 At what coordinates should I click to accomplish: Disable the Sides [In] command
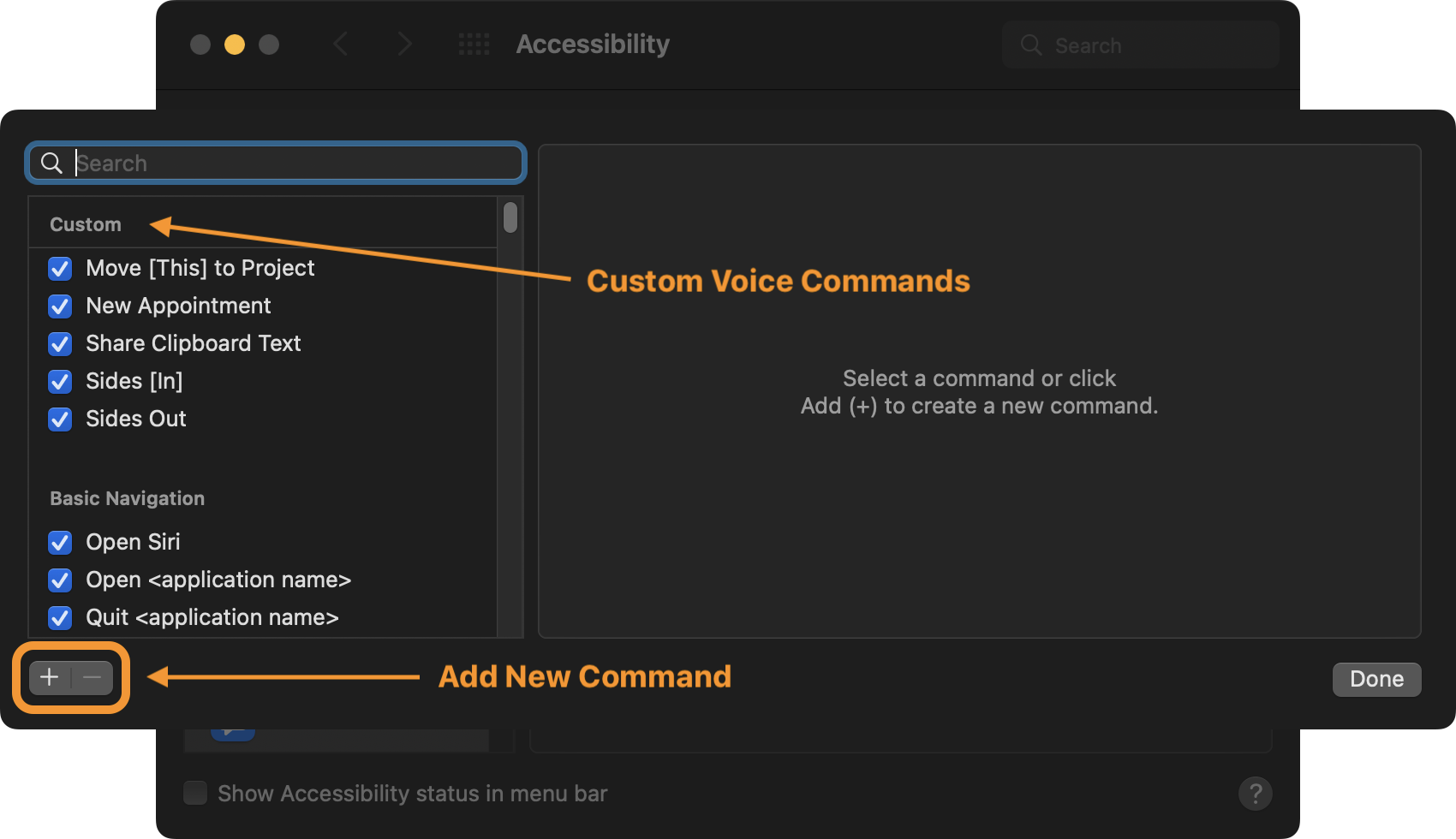tap(59, 381)
